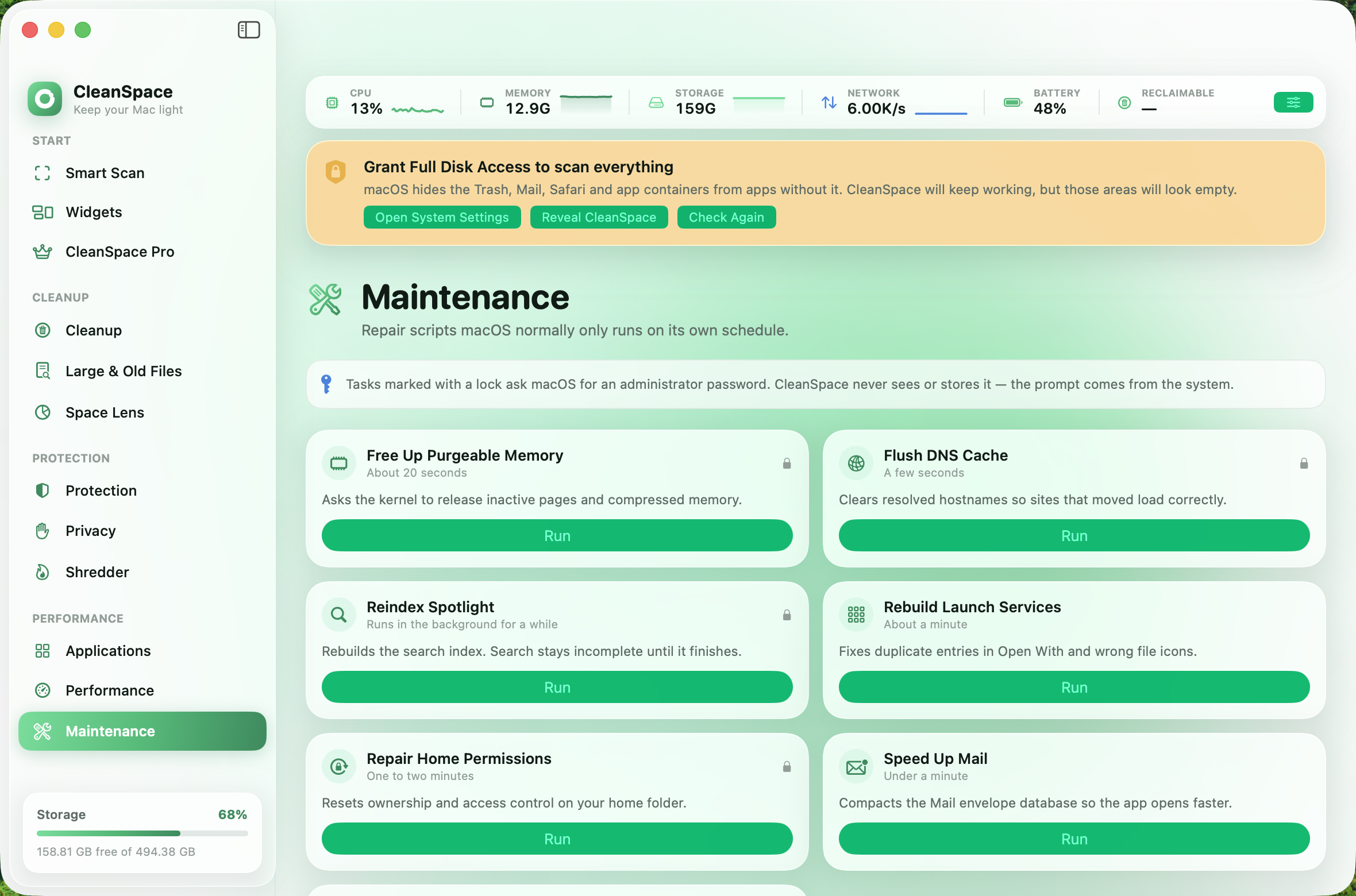Click the lock-rotate icon on Repair Home Permissions

[x=339, y=766]
